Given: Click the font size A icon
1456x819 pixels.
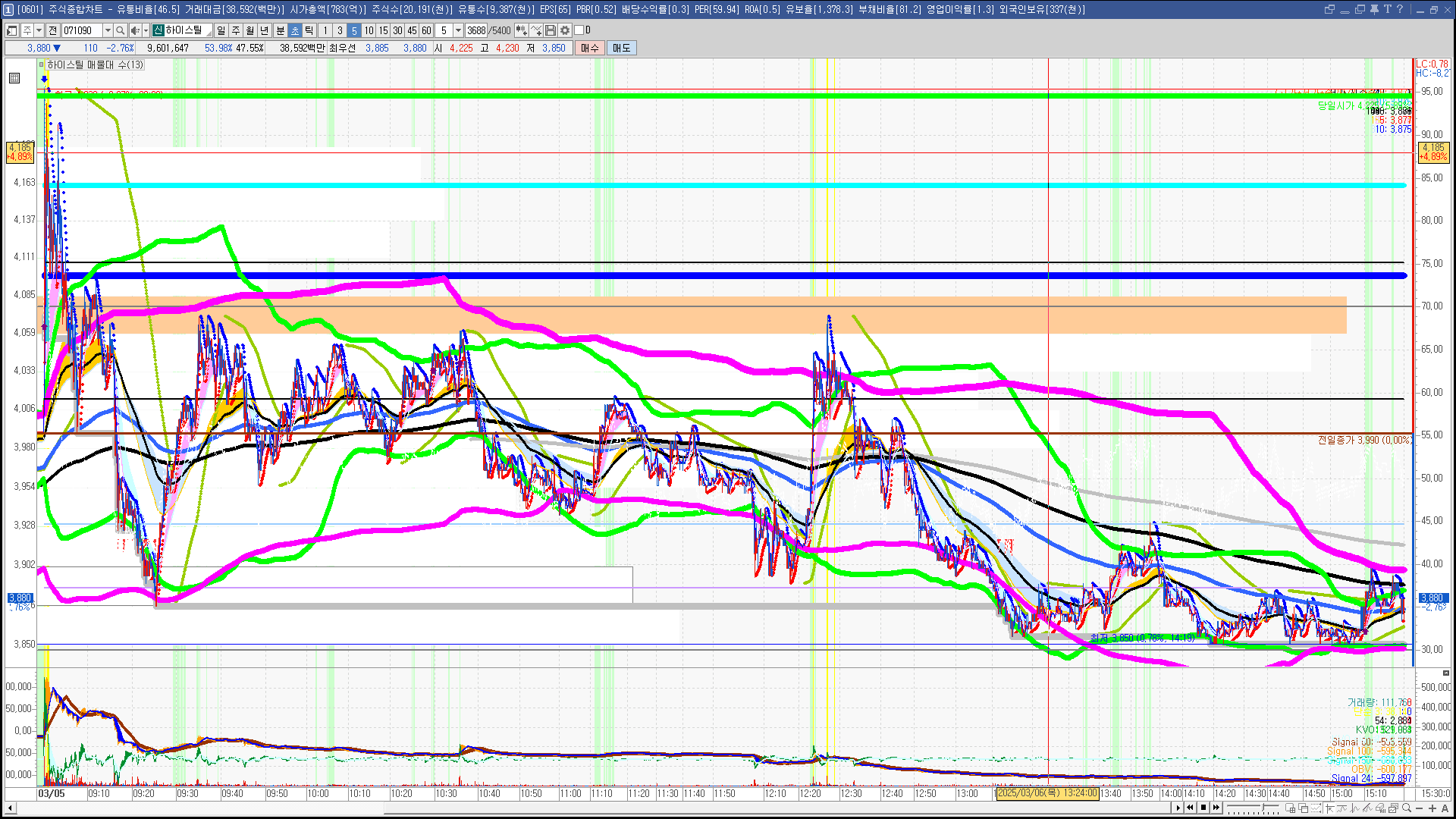Looking at the screenshot, I should click(1445, 808).
